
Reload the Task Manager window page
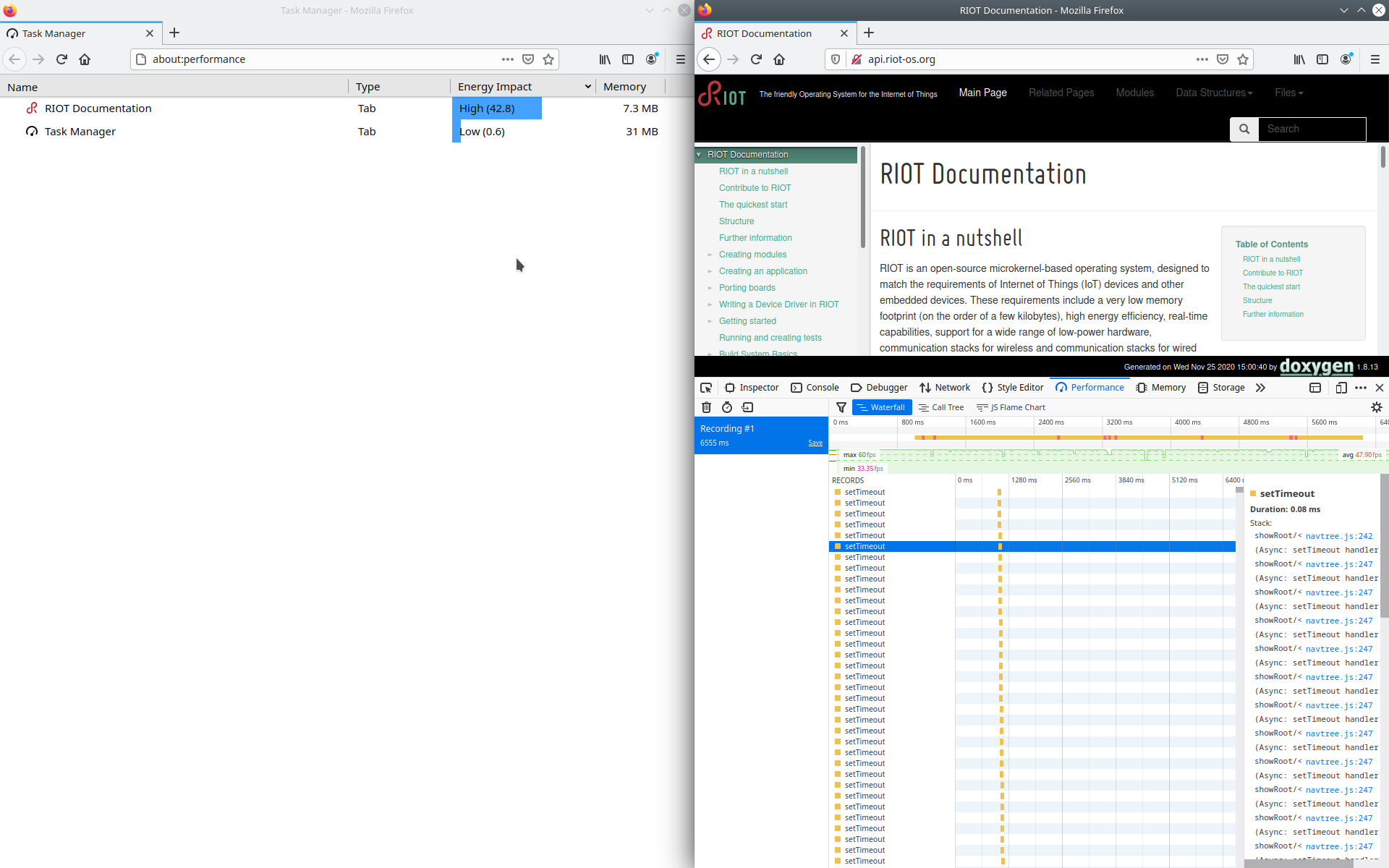61,59
